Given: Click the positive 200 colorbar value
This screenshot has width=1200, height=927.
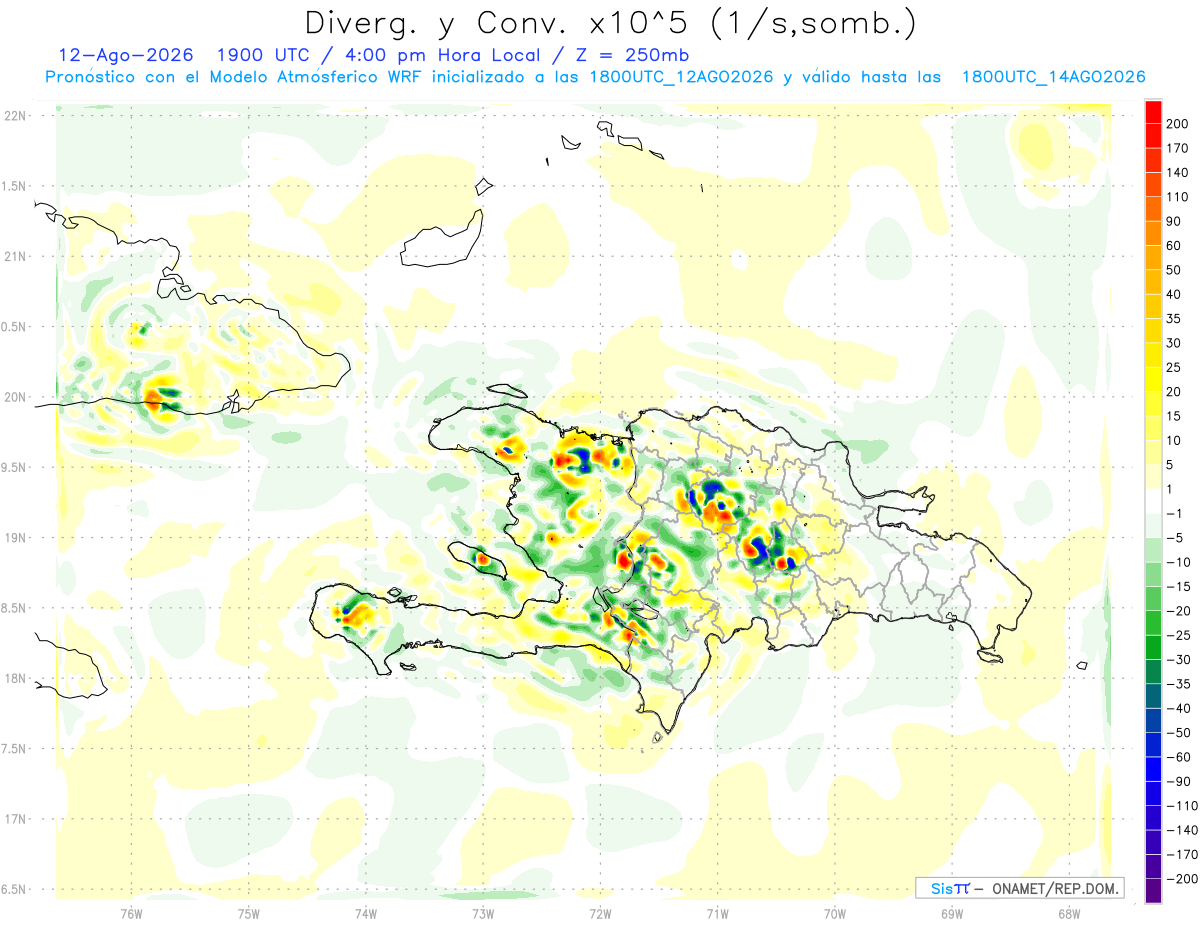Looking at the screenshot, I should pyautogui.click(x=1178, y=124).
